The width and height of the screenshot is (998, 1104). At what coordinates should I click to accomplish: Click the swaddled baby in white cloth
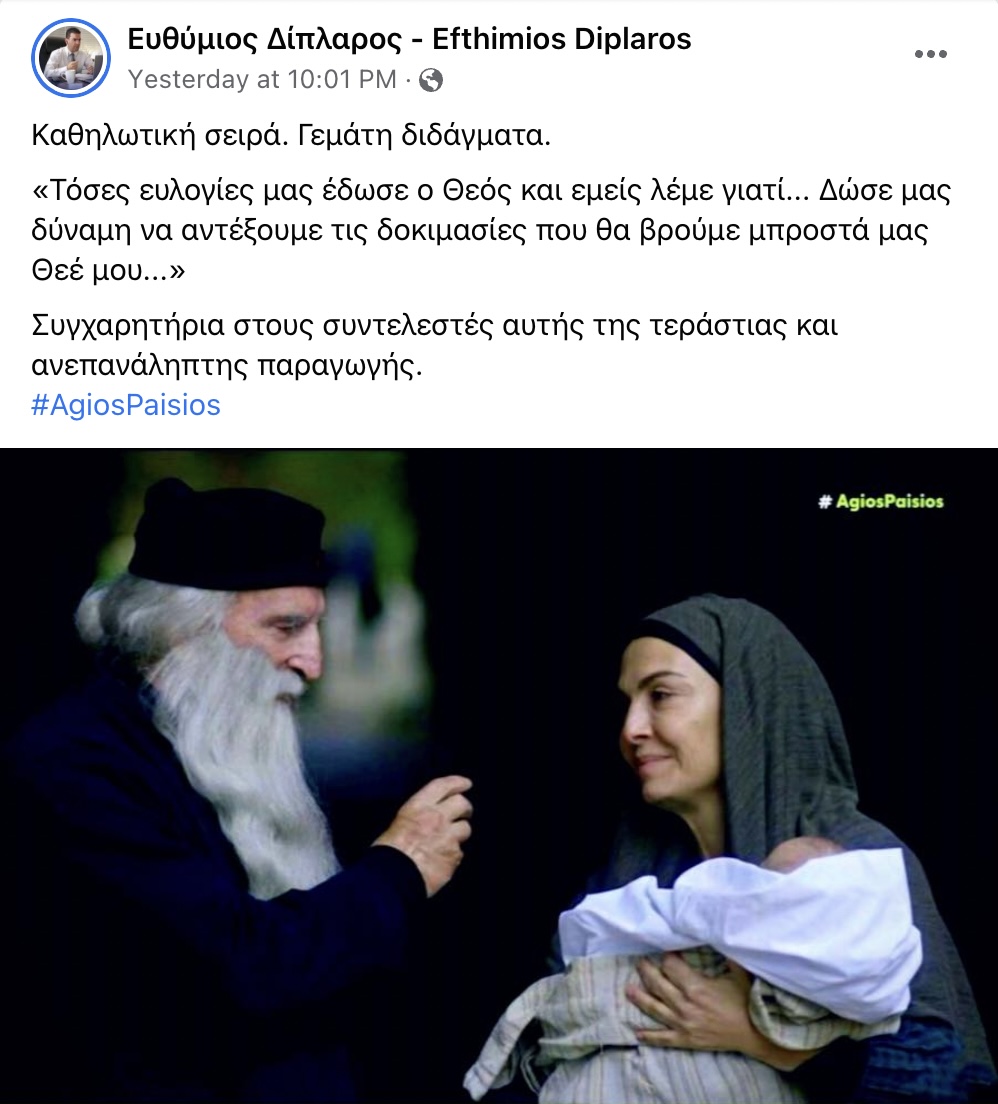[x=740, y=908]
